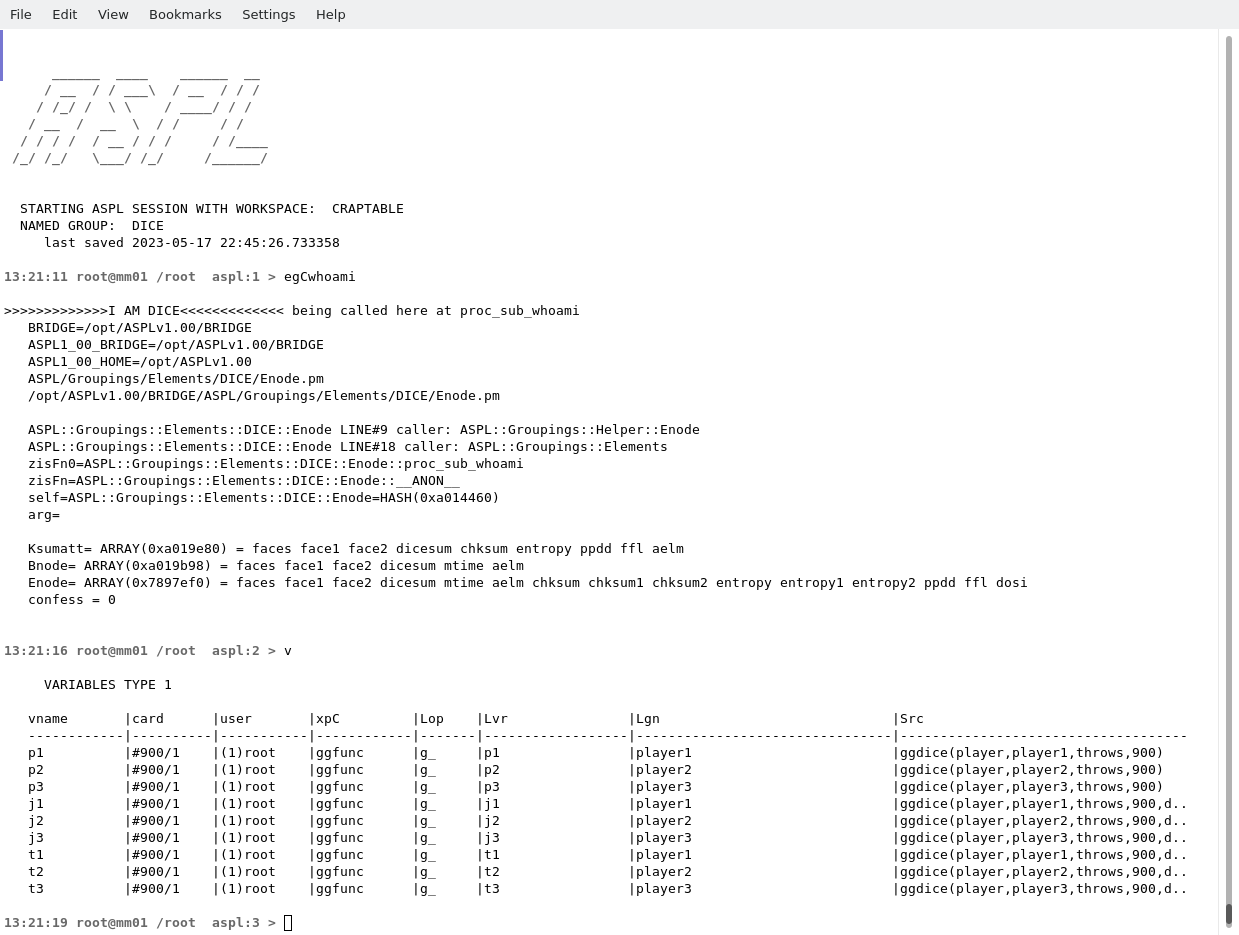The height and width of the screenshot is (935, 1239).
Task: Click the xpC column header
Action: click(x=327, y=719)
